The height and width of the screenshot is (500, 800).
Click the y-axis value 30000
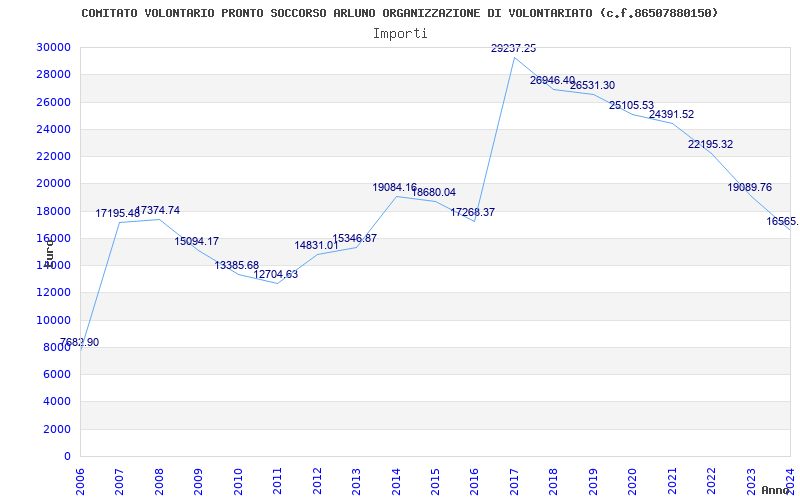click(54, 47)
